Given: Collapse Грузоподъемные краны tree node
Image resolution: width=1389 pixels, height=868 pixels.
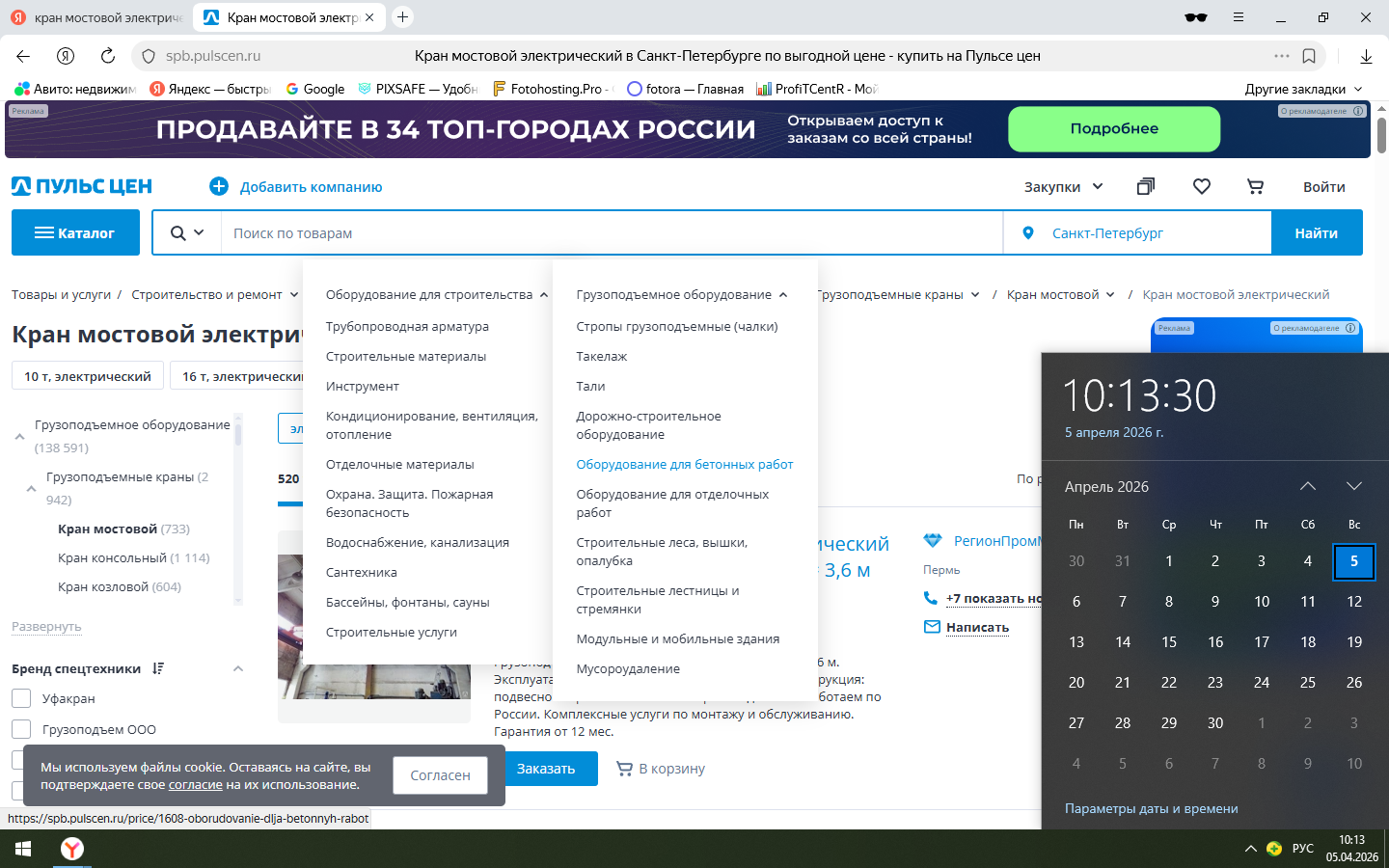Looking at the screenshot, I should point(31,488).
